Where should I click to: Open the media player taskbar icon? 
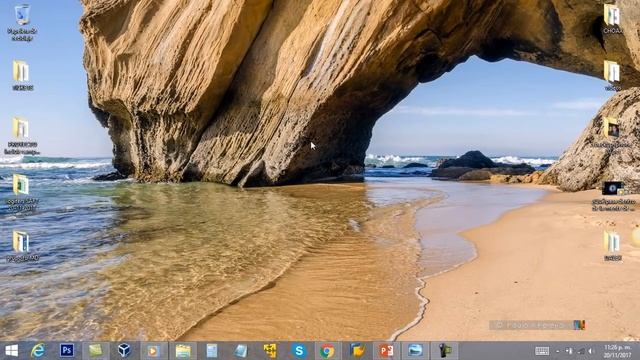click(x=153, y=351)
